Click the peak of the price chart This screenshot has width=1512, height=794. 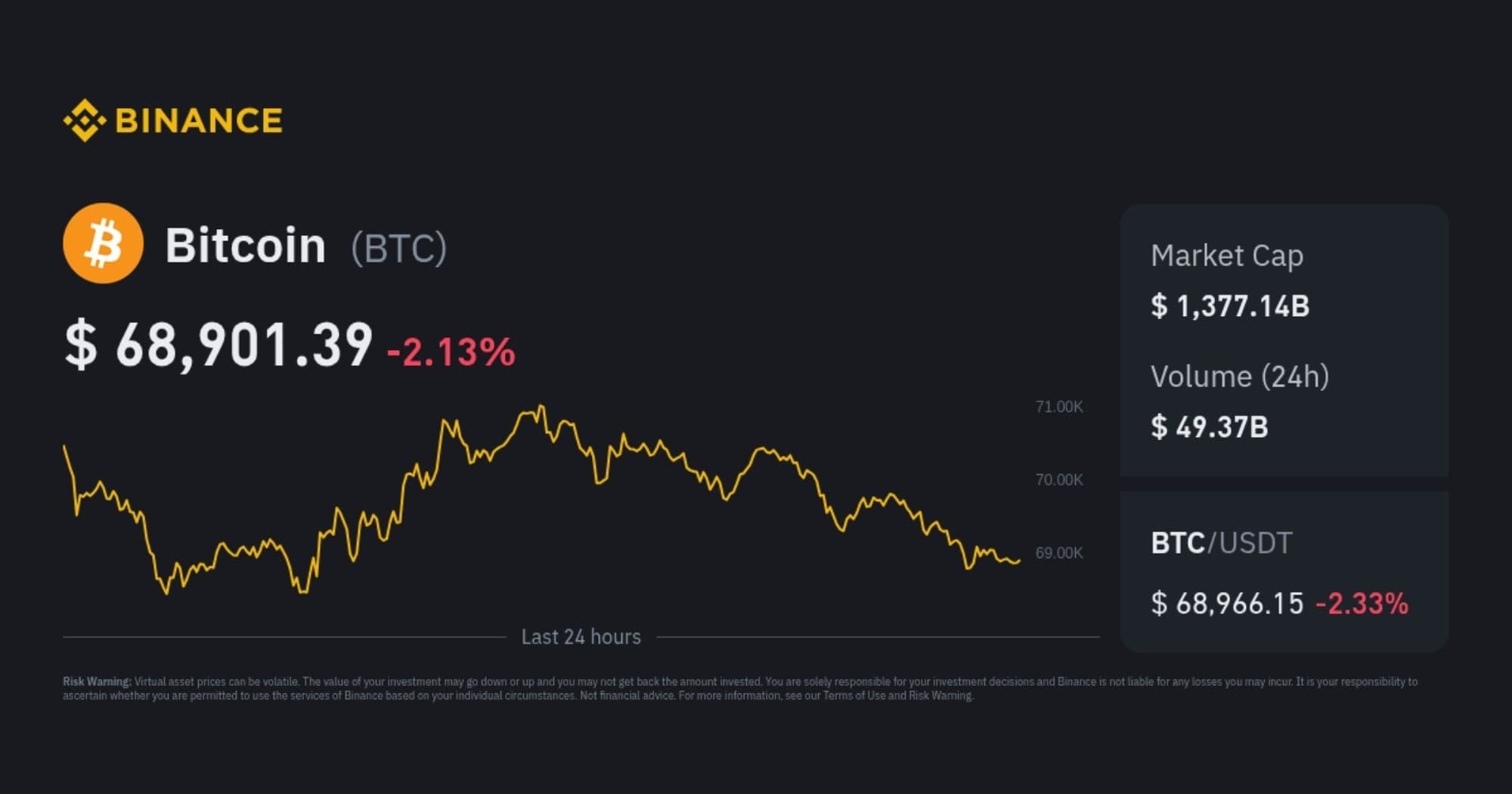[x=541, y=408]
